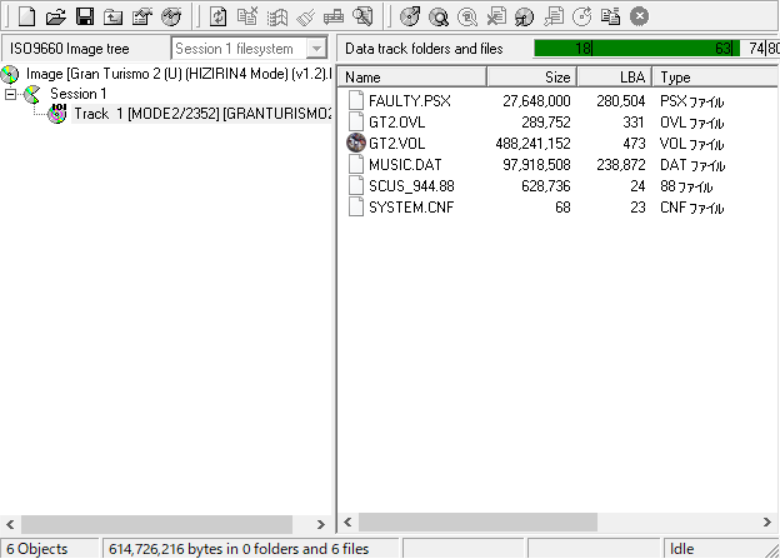Viewport: 780px width, 558px height.
Task: Click the grayed map grid icon
Action: tap(277, 17)
